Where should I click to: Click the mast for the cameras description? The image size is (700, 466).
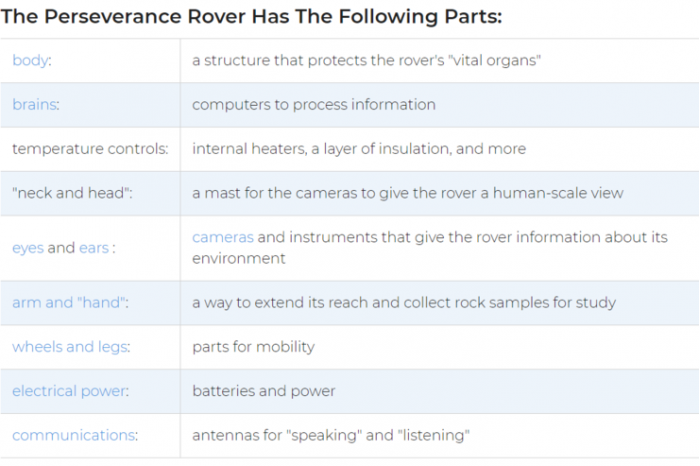coord(409,193)
